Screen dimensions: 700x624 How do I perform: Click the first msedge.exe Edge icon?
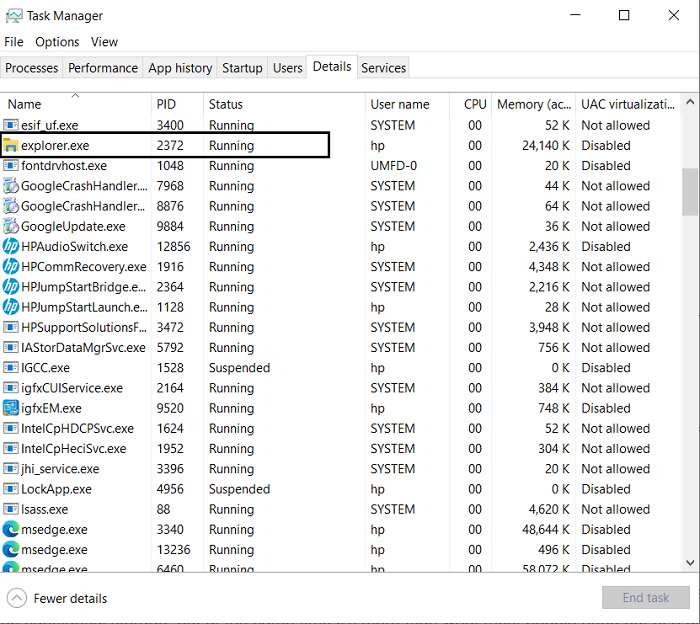(x=11, y=530)
